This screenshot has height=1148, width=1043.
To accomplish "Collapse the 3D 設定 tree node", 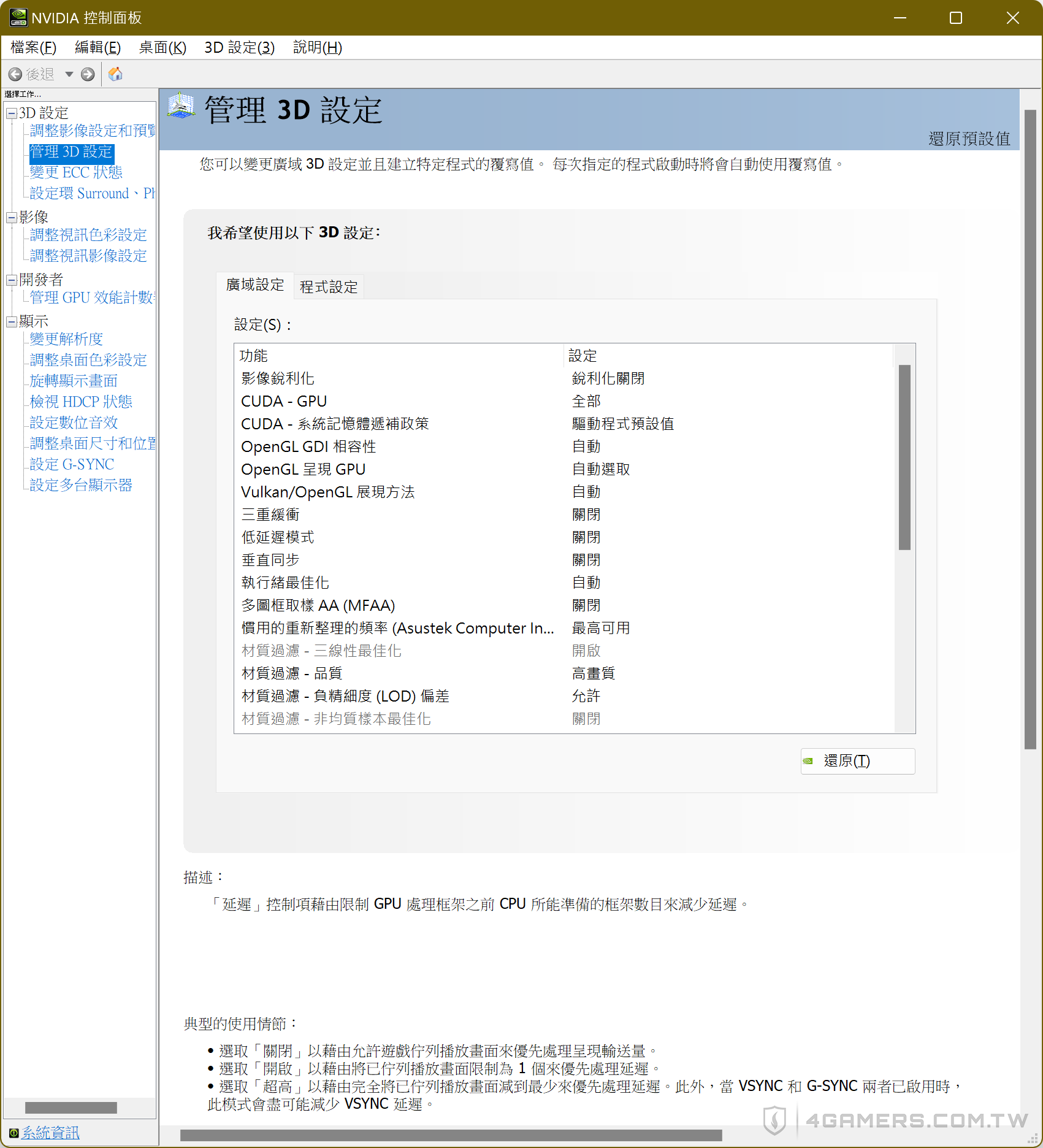I will (x=12, y=113).
